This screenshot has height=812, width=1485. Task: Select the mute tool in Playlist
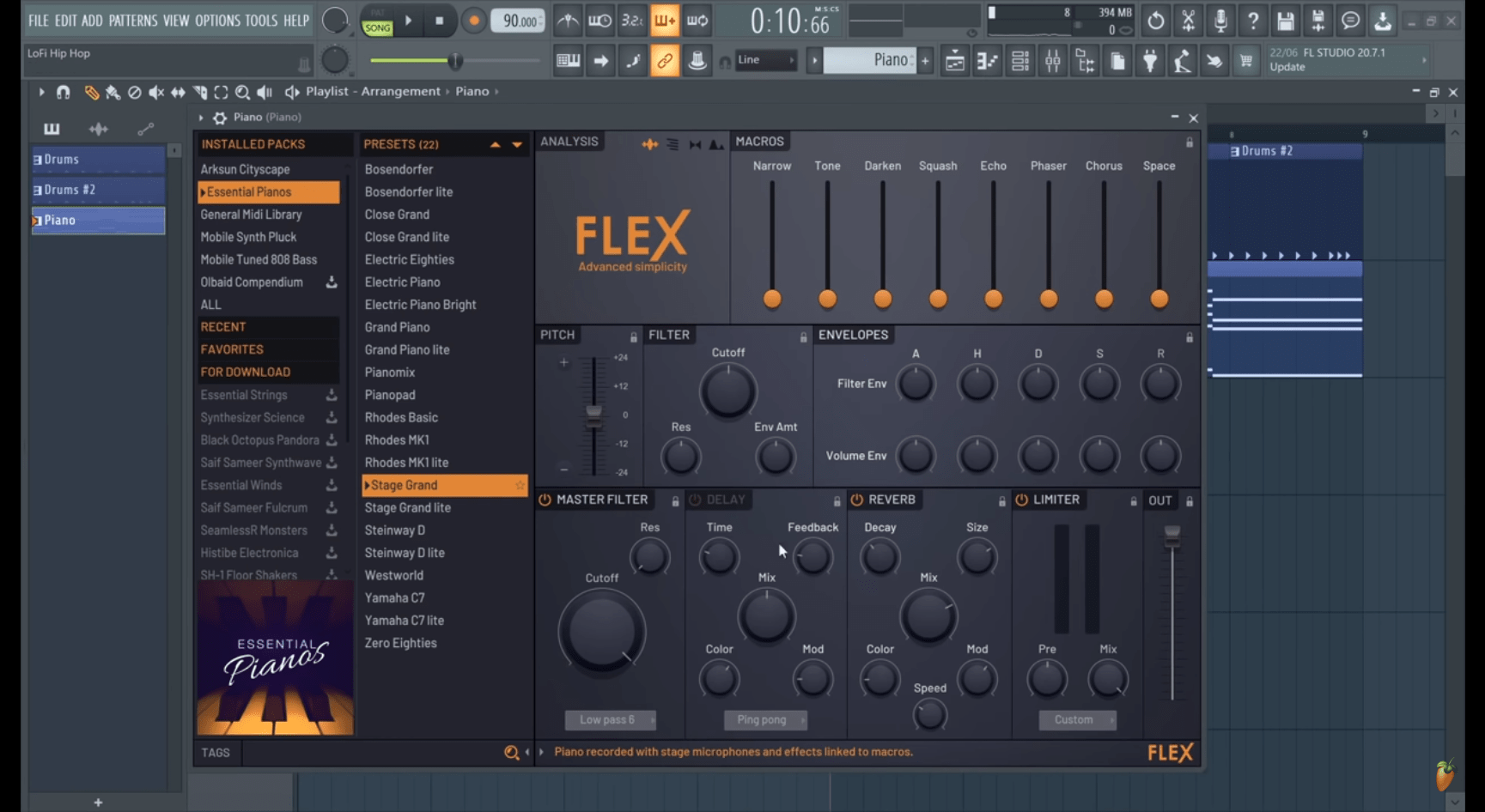point(156,92)
